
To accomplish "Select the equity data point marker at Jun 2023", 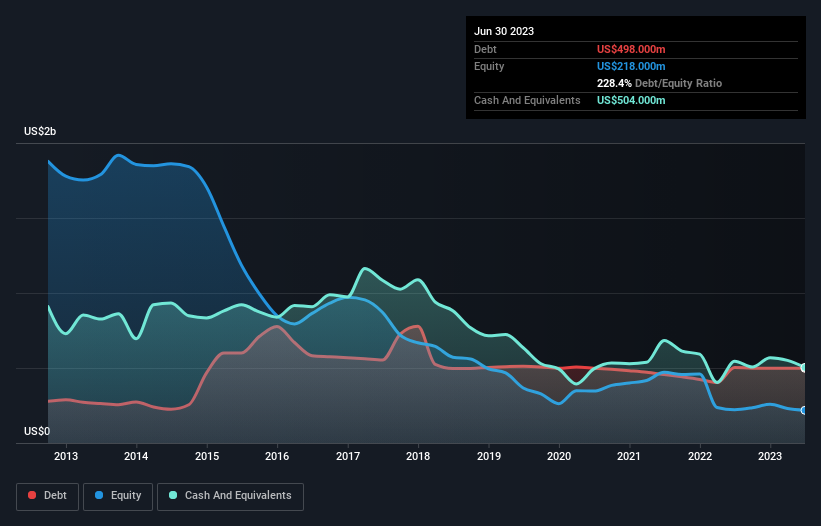I will coord(804,410).
